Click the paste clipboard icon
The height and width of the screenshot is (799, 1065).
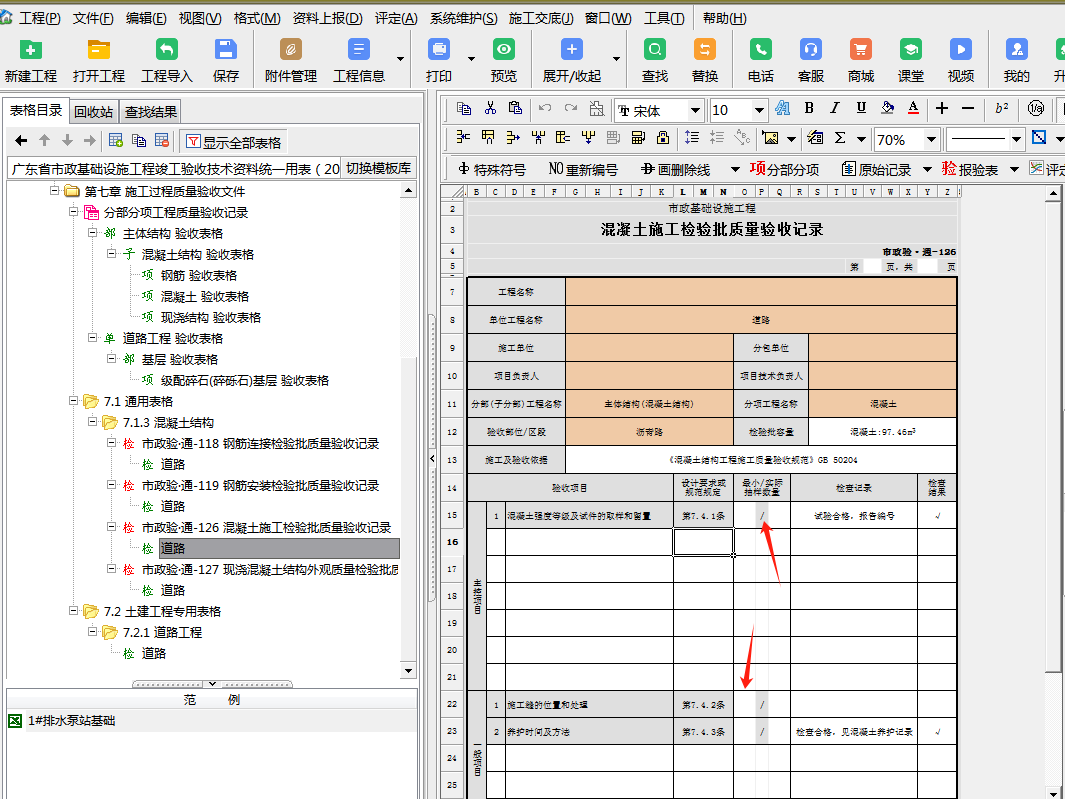[516, 108]
